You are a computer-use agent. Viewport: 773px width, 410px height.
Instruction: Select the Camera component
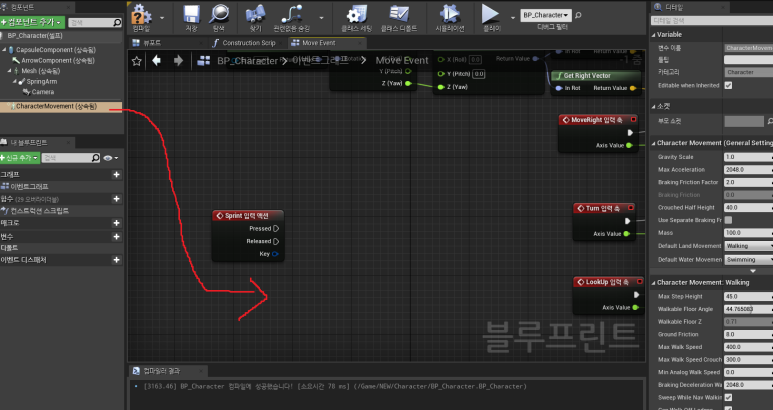[42, 92]
